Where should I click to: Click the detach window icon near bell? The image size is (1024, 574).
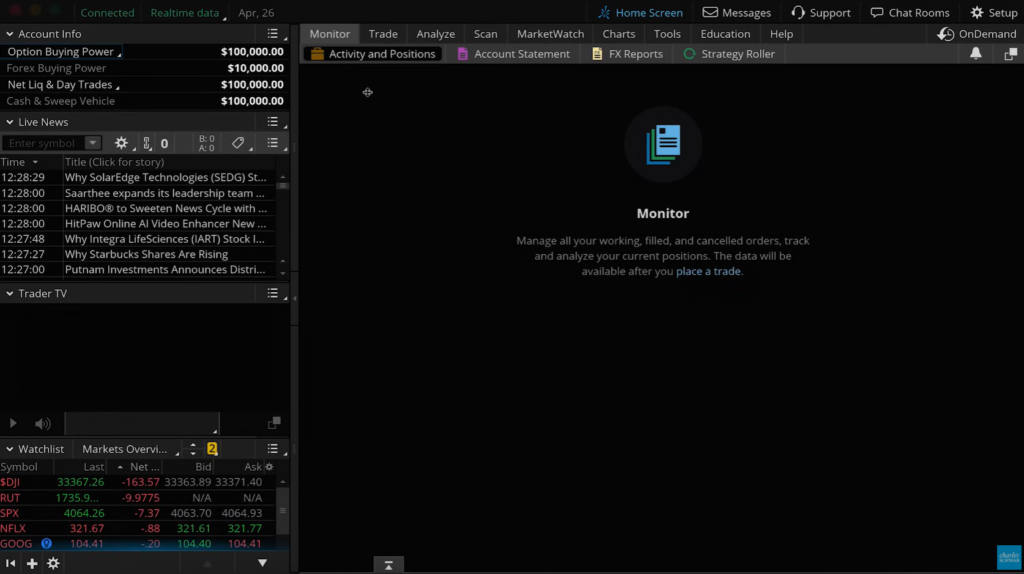tap(1010, 54)
